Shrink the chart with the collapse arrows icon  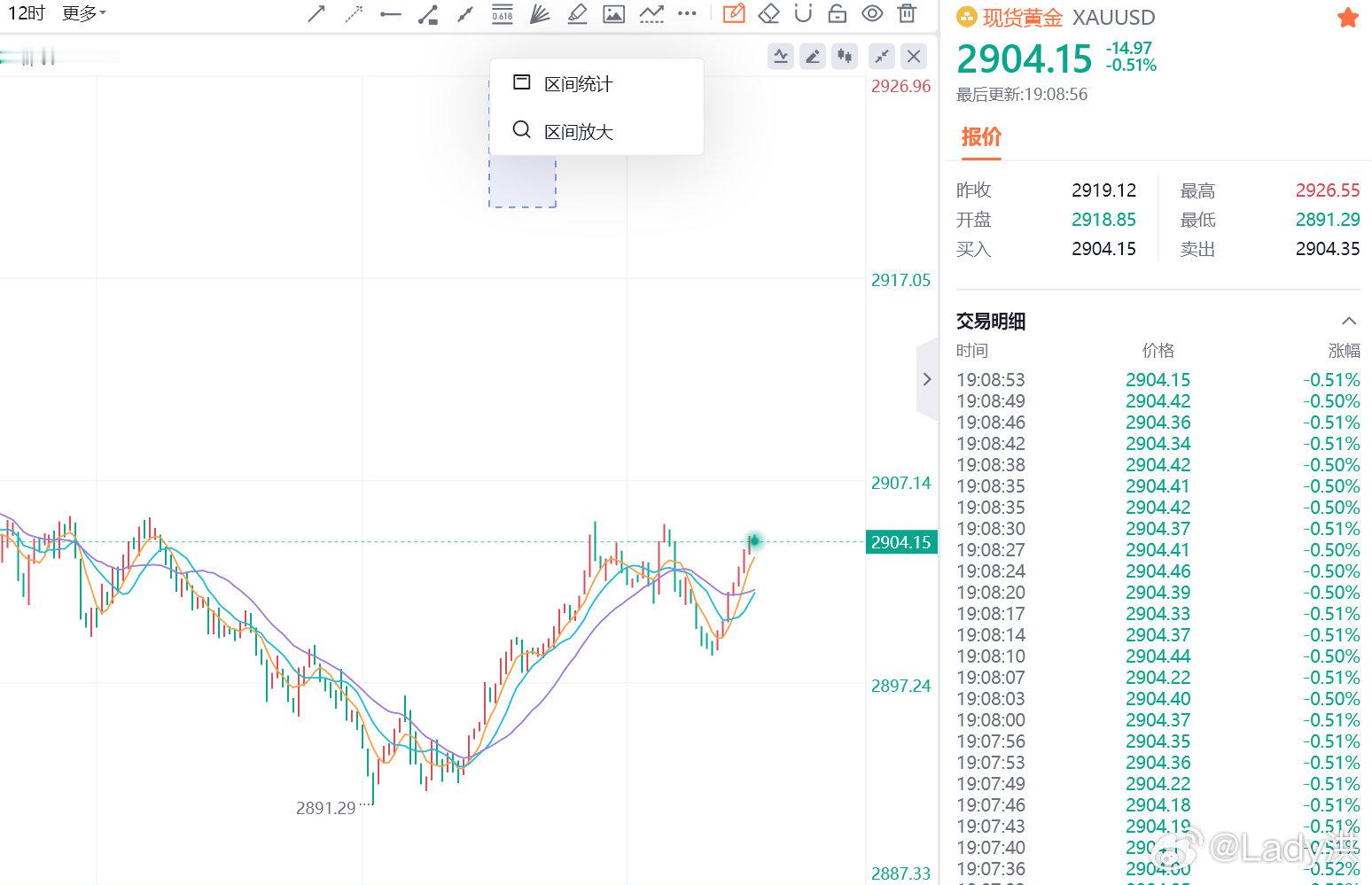882,57
